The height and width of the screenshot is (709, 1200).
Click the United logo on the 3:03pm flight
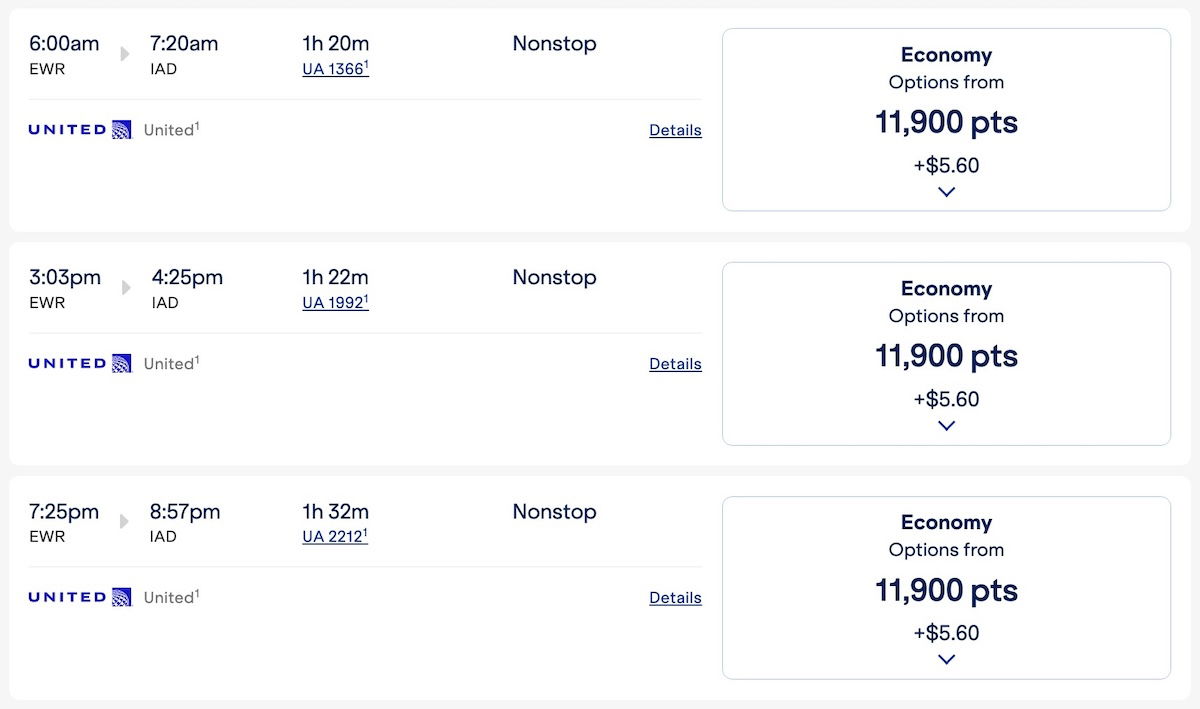[80, 363]
